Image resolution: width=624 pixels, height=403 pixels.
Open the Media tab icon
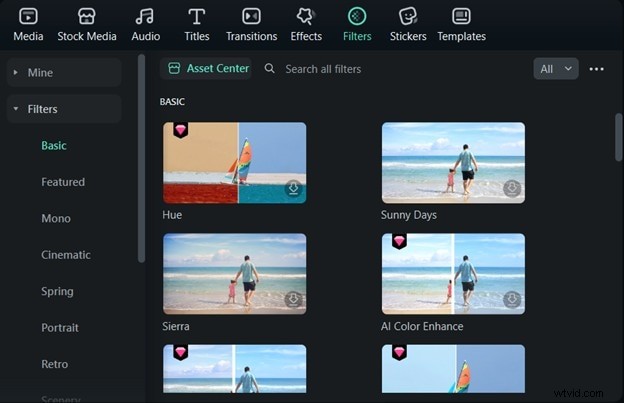pos(28,17)
